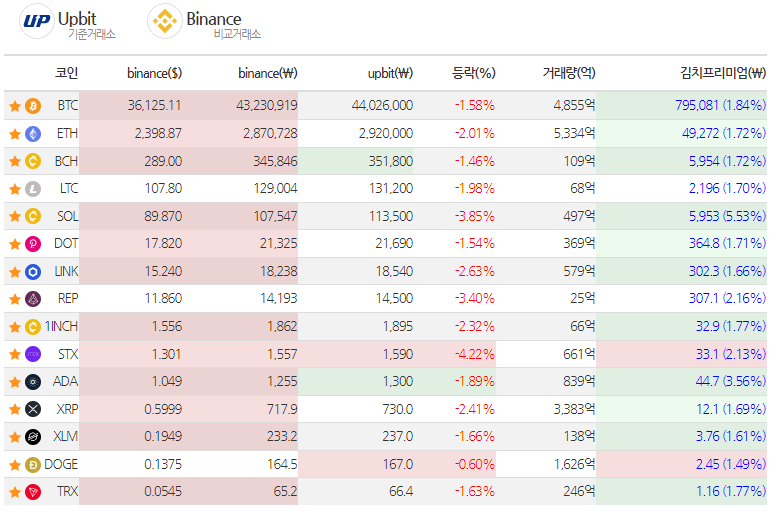Click ETH volume 5,334억

point(574,134)
